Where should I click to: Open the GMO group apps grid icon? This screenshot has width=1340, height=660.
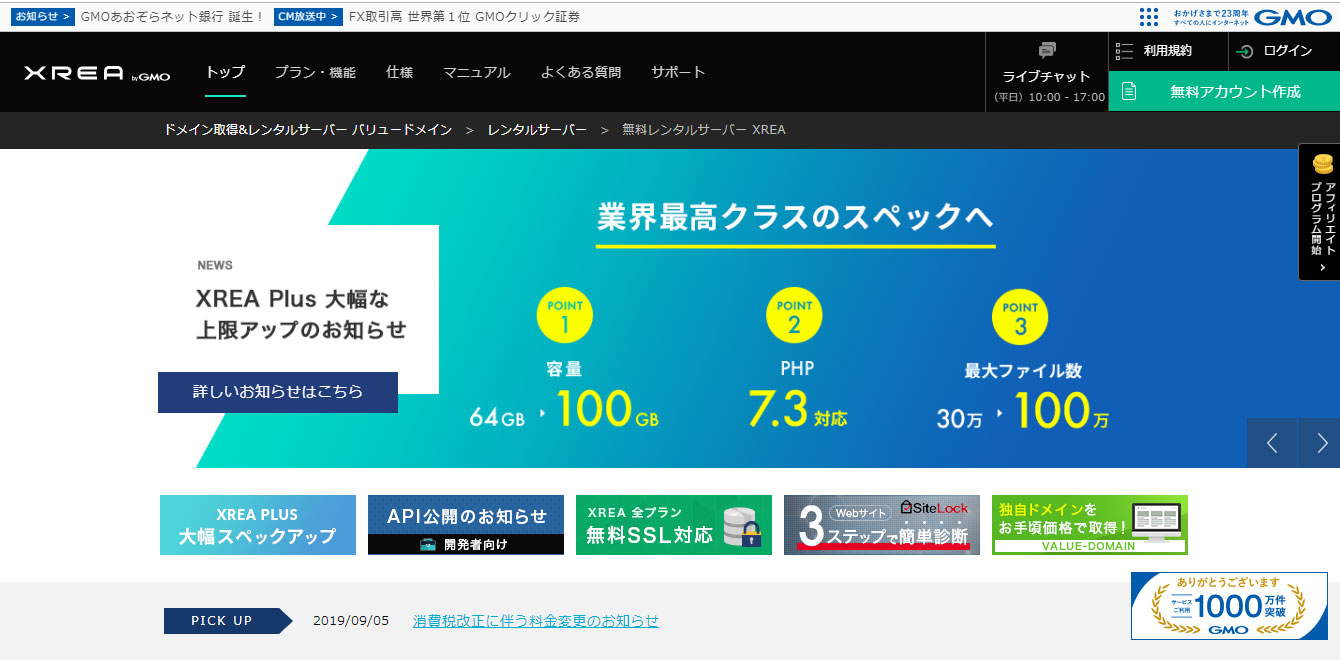coord(1149,16)
